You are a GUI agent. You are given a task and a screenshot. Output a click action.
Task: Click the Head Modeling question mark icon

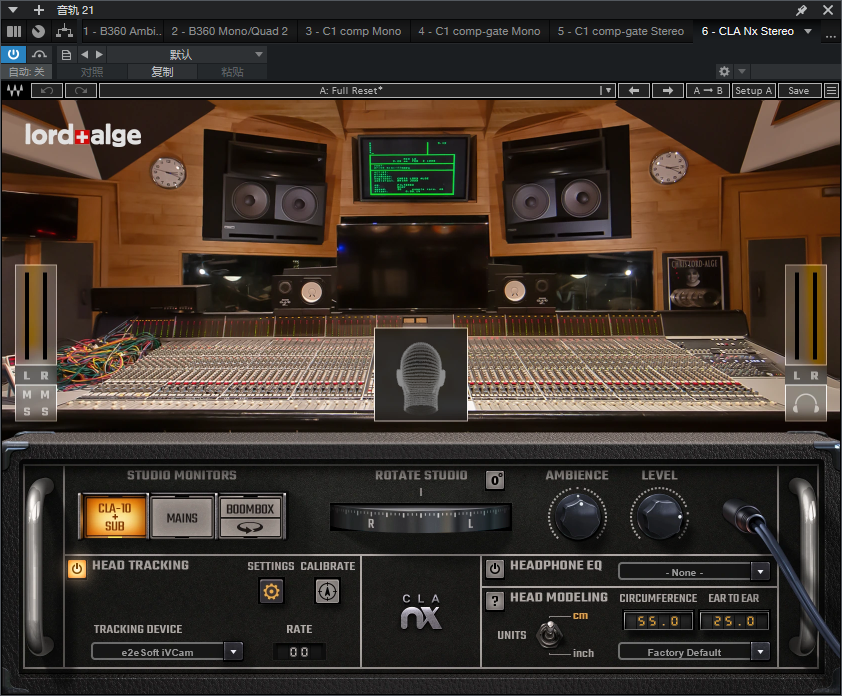click(x=495, y=600)
